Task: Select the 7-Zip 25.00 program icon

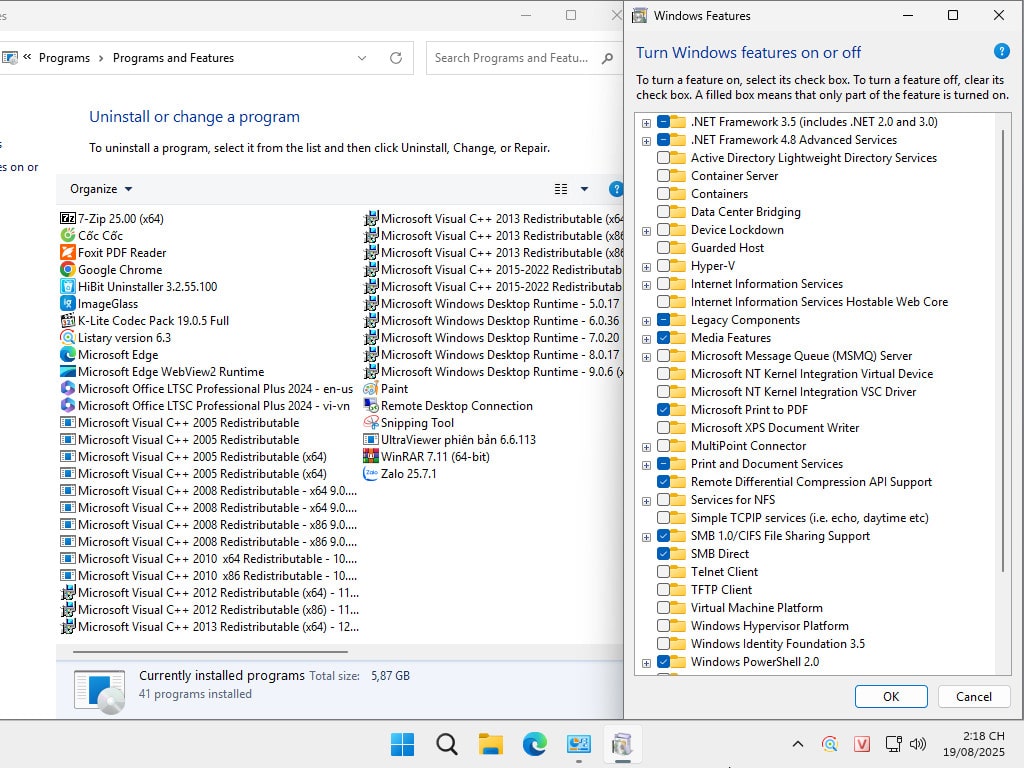Action: tap(67, 218)
